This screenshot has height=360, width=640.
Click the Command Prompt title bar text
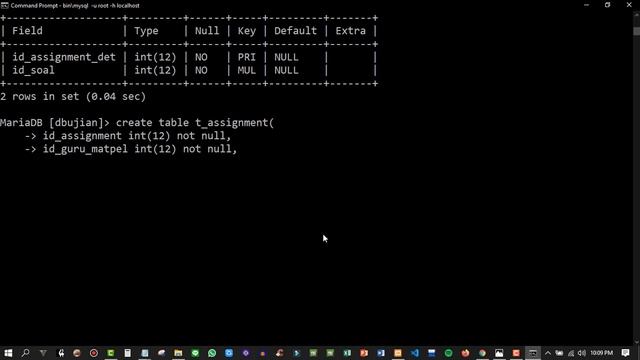click(75, 6)
